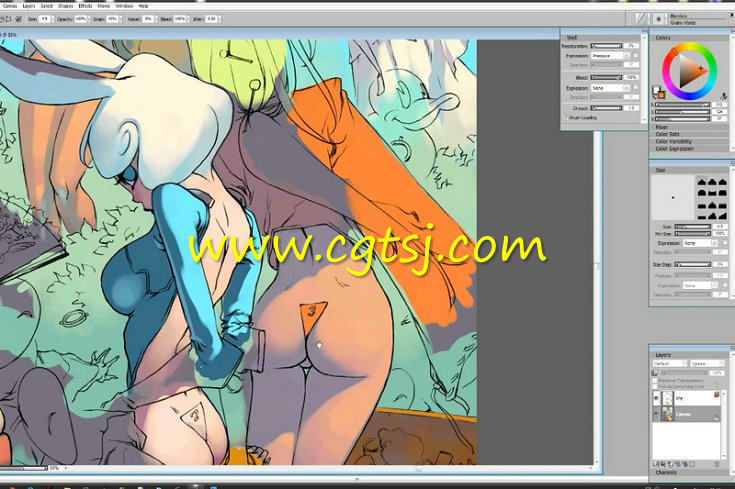Select the line layer

click(687, 399)
